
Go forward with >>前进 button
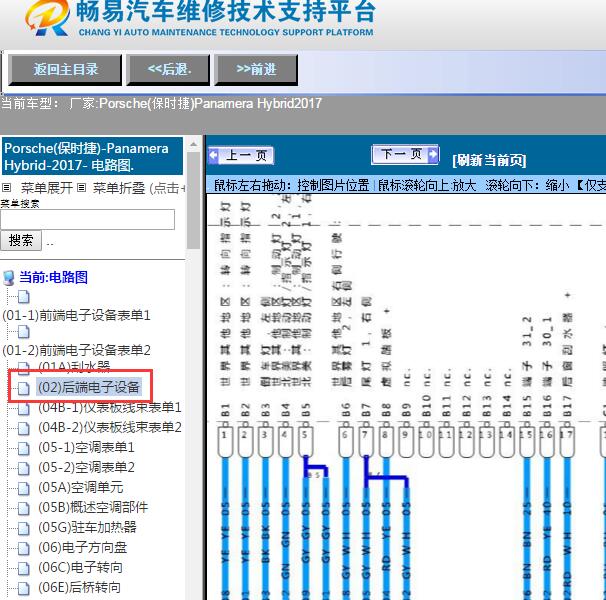click(x=256, y=70)
